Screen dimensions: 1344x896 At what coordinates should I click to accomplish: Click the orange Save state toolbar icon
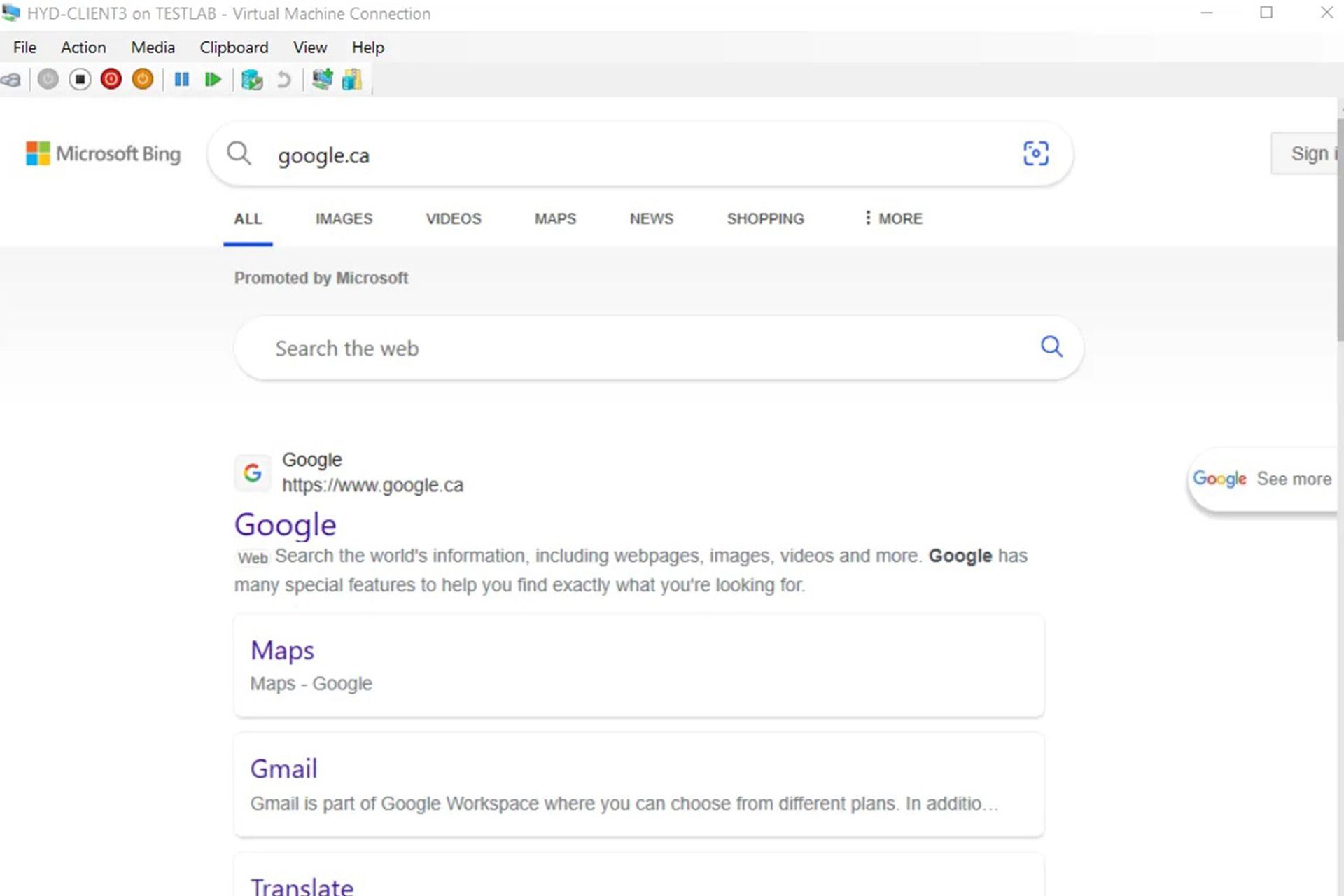point(143,80)
